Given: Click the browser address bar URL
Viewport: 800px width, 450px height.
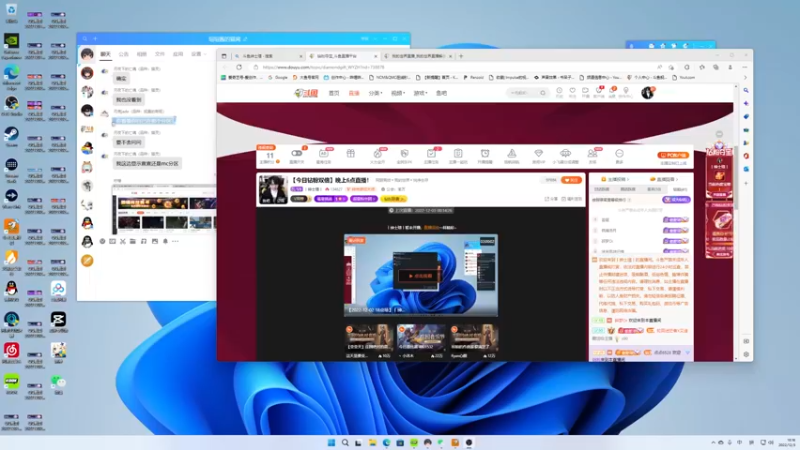Looking at the screenshot, I should click(323, 67).
